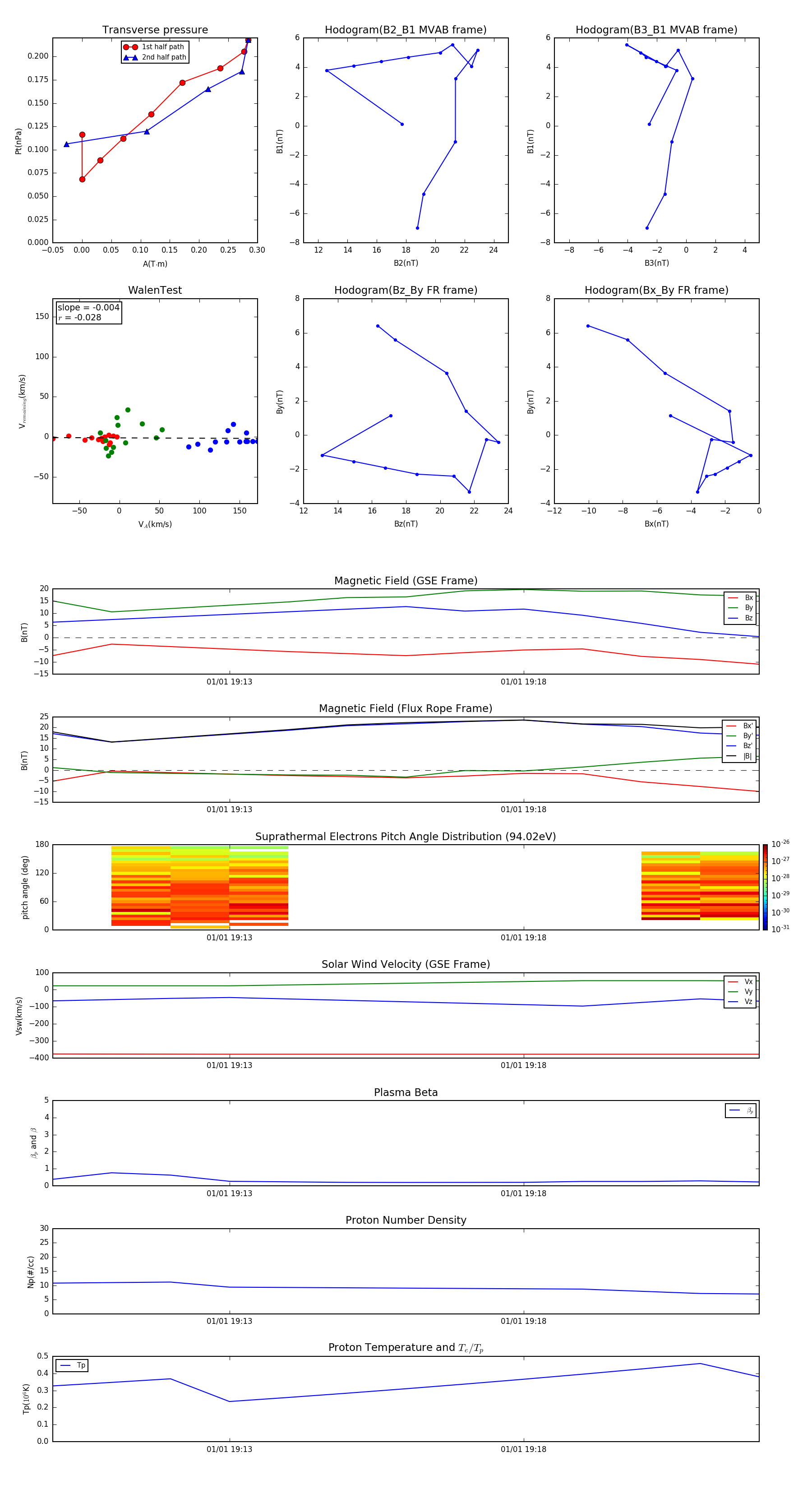Select the "Bz" legend entry in GSE magnetic field
The height and width of the screenshot is (1489, 812).
(x=740, y=618)
